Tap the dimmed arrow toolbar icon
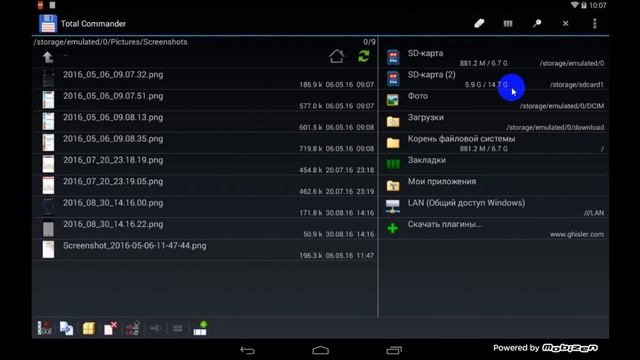Viewport: 640px width, 360px height. click(155, 328)
